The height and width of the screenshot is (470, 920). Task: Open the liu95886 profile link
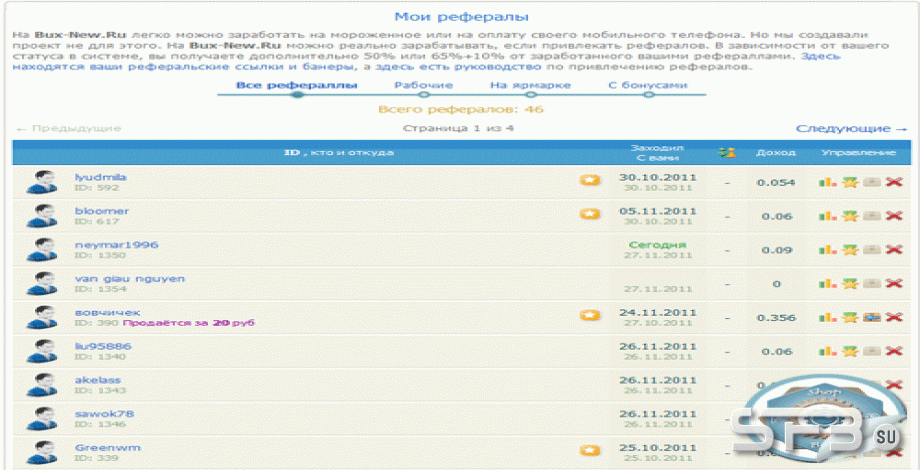(x=103, y=346)
